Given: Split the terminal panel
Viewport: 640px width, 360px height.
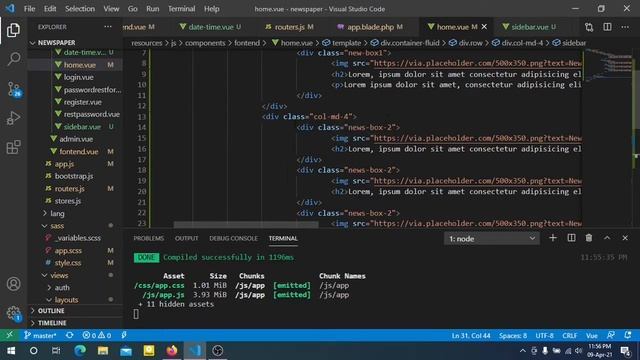Looking at the screenshot, I should coord(571,238).
